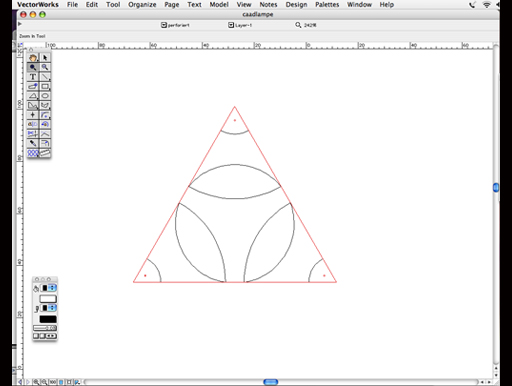Open the Palettes menu
This screenshot has width=512, height=386.
[x=327, y=5]
